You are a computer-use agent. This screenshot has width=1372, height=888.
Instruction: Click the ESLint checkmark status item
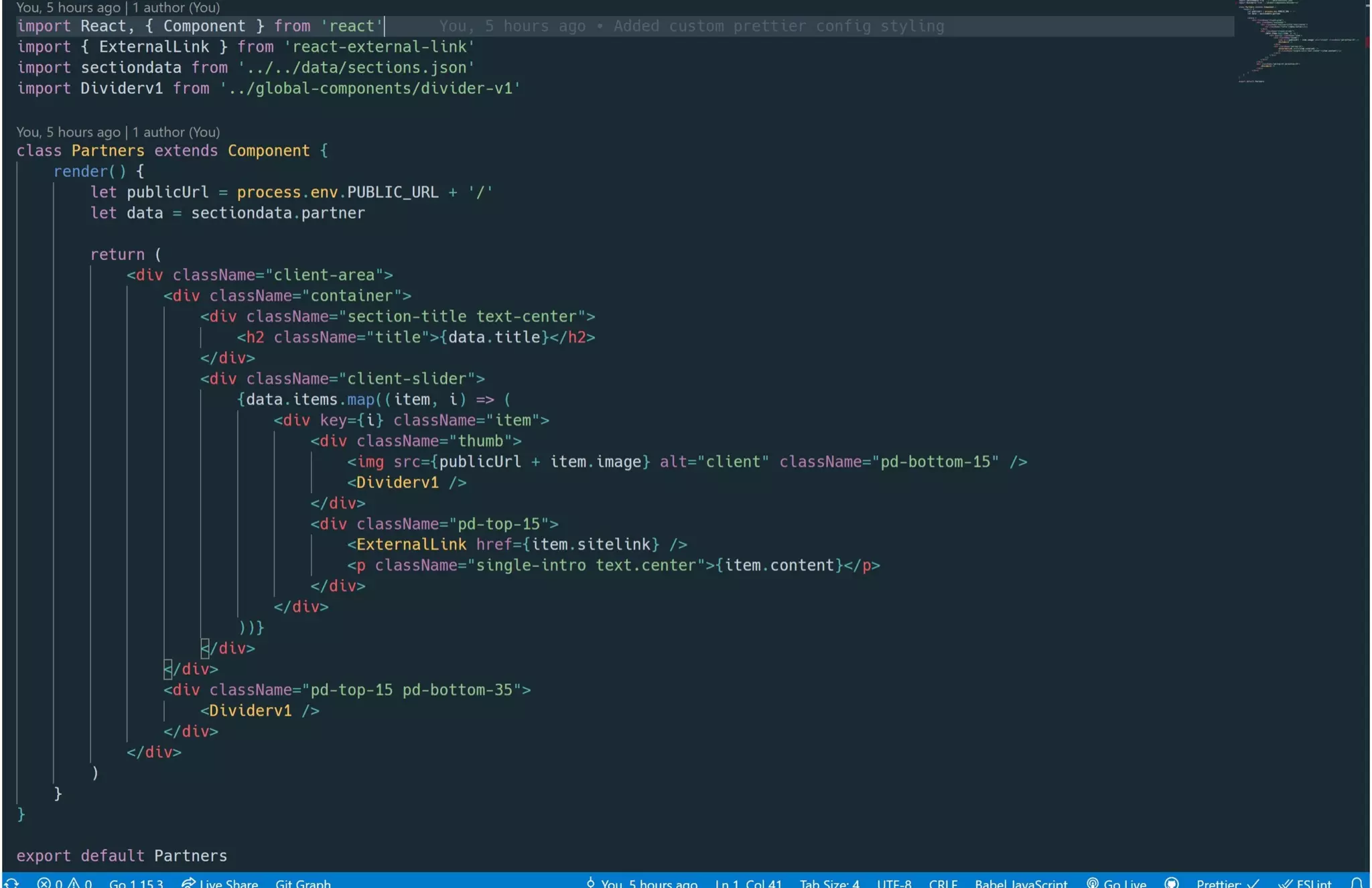pos(1305,883)
